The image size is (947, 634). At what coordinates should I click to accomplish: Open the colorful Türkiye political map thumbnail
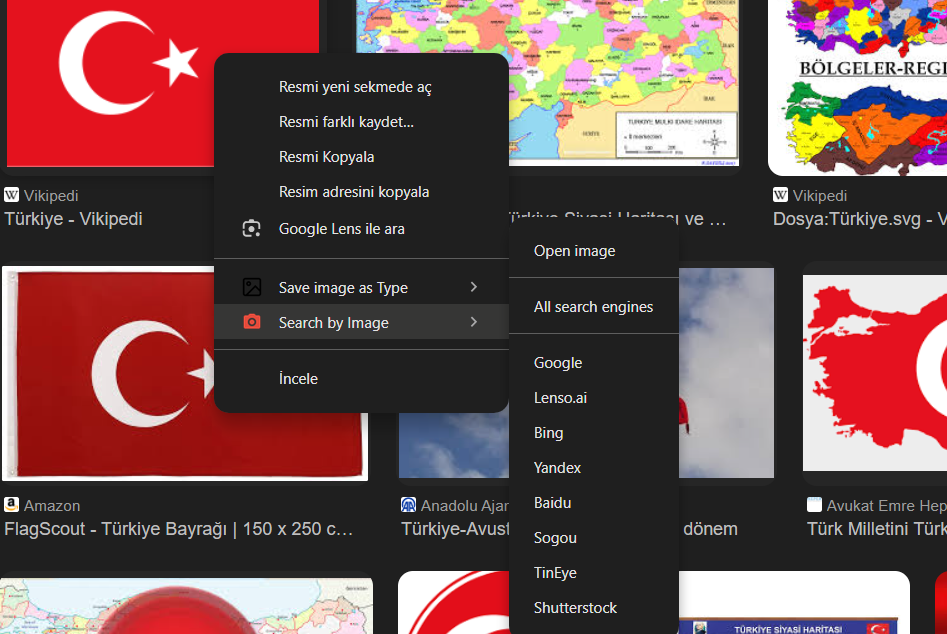(622, 85)
